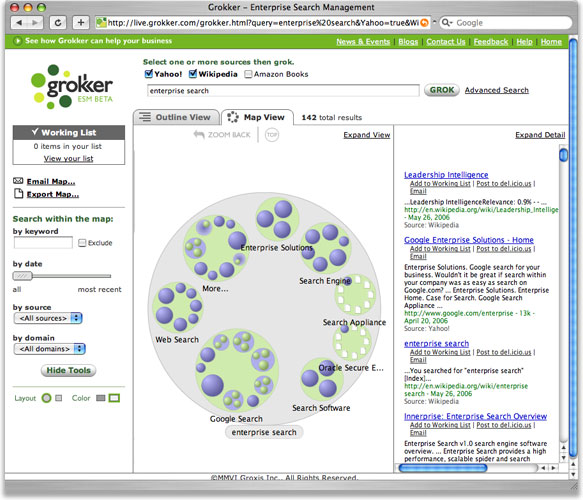The image size is (583, 500).
Task: Select the circular layout icon
Action: [46, 398]
